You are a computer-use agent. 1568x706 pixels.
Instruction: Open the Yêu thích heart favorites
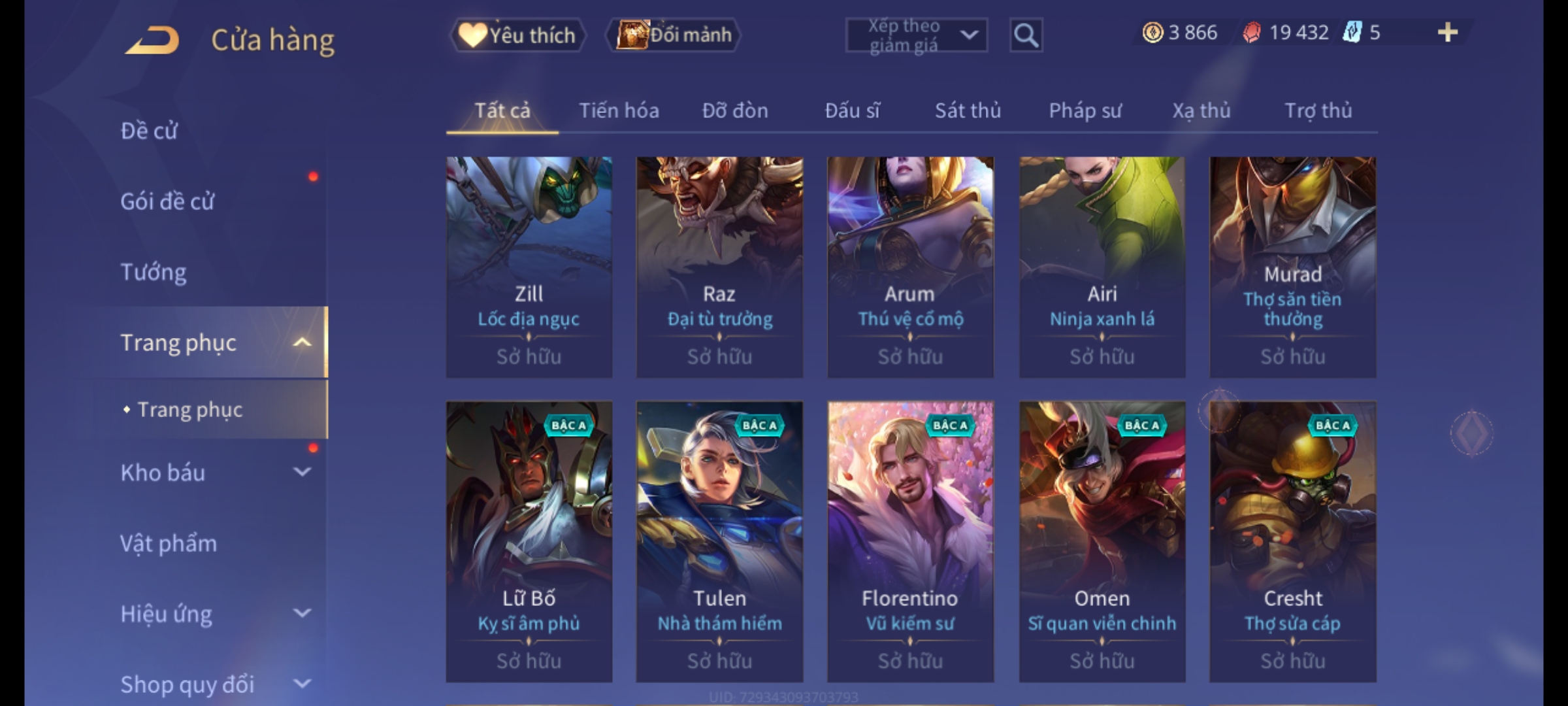click(517, 35)
